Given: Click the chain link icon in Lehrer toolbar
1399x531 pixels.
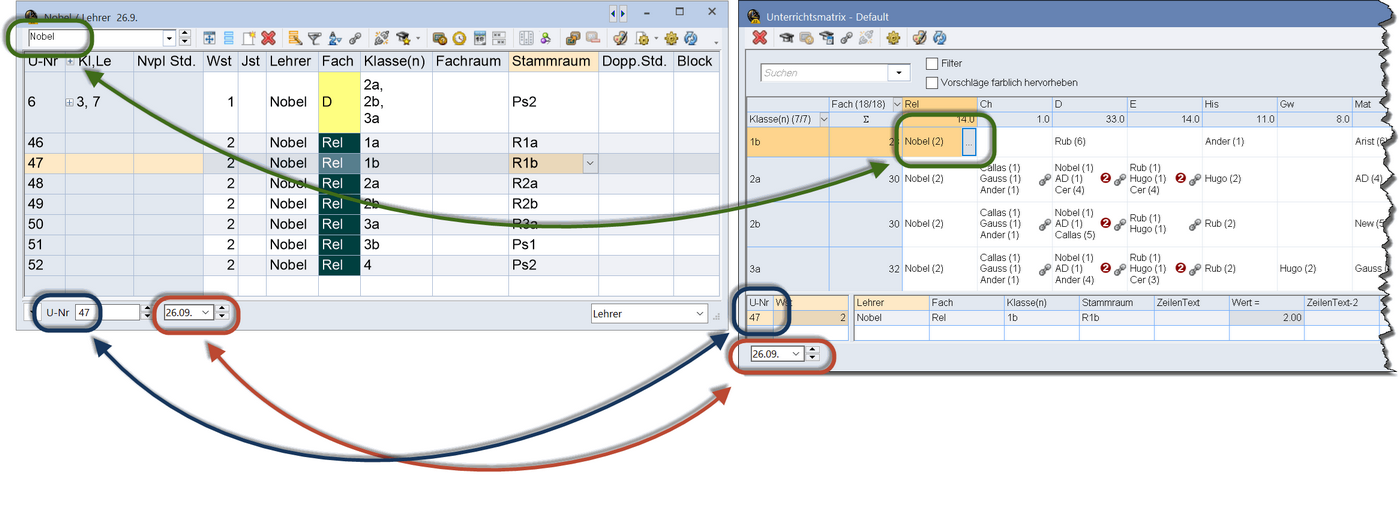Looking at the screenshot, I should pos(354,38).
